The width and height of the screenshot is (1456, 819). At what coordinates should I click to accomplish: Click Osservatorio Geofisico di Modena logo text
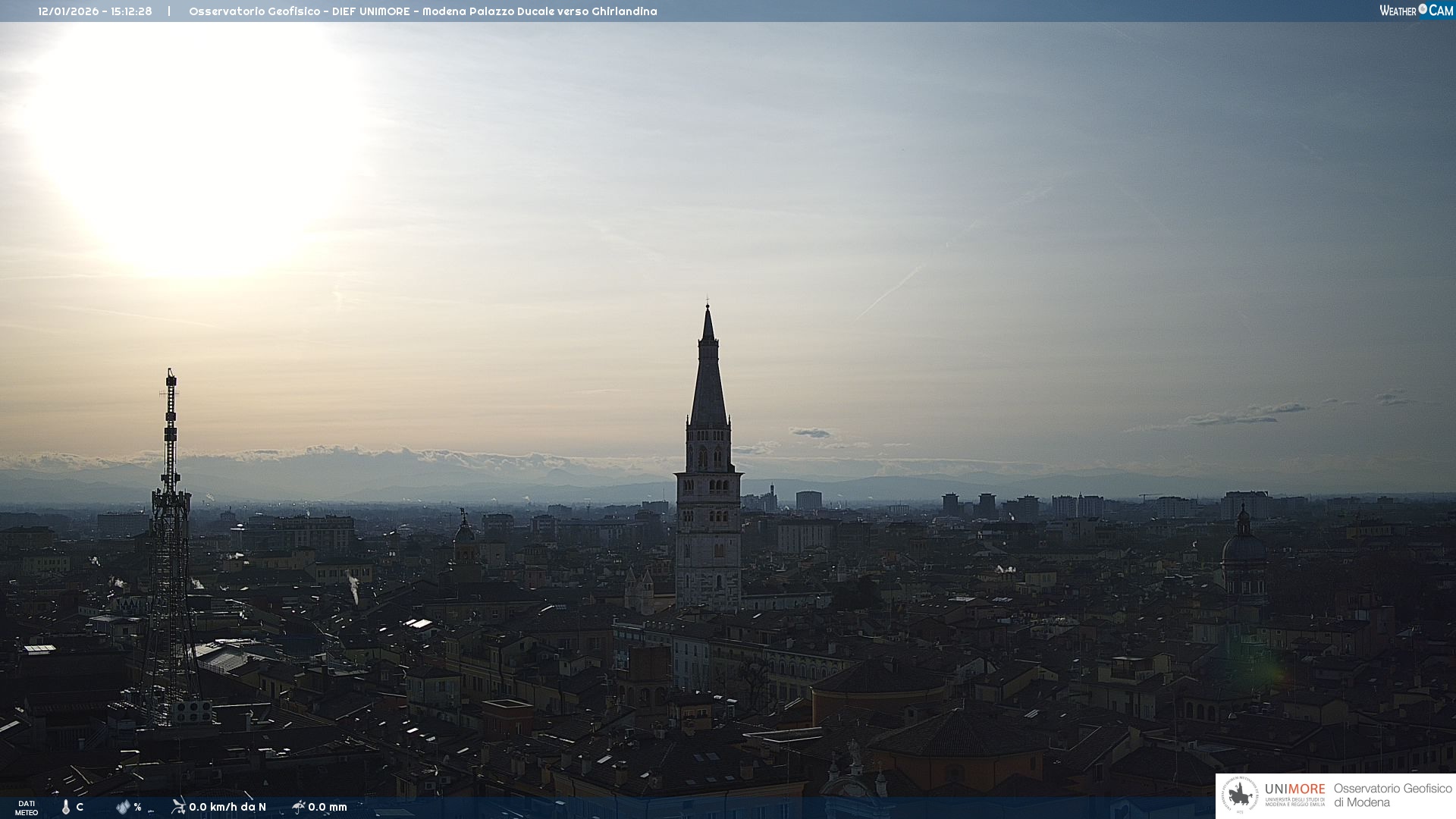click(x=1392, y=795)
